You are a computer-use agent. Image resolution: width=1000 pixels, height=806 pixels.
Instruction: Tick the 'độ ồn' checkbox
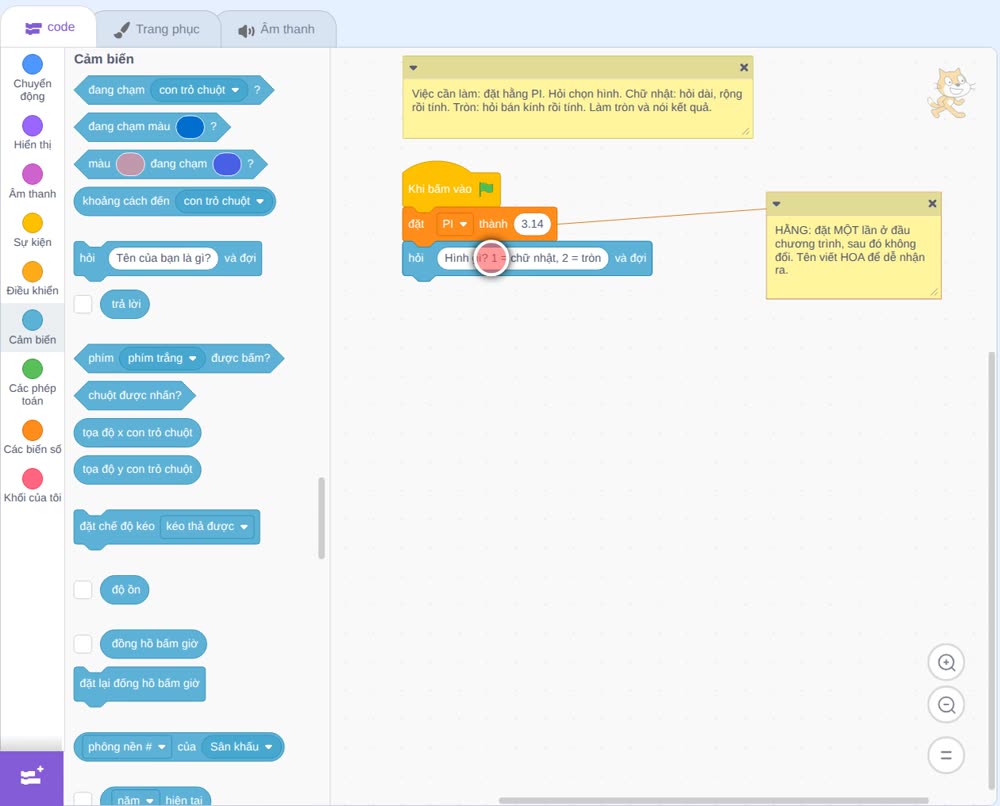[83, 590]
